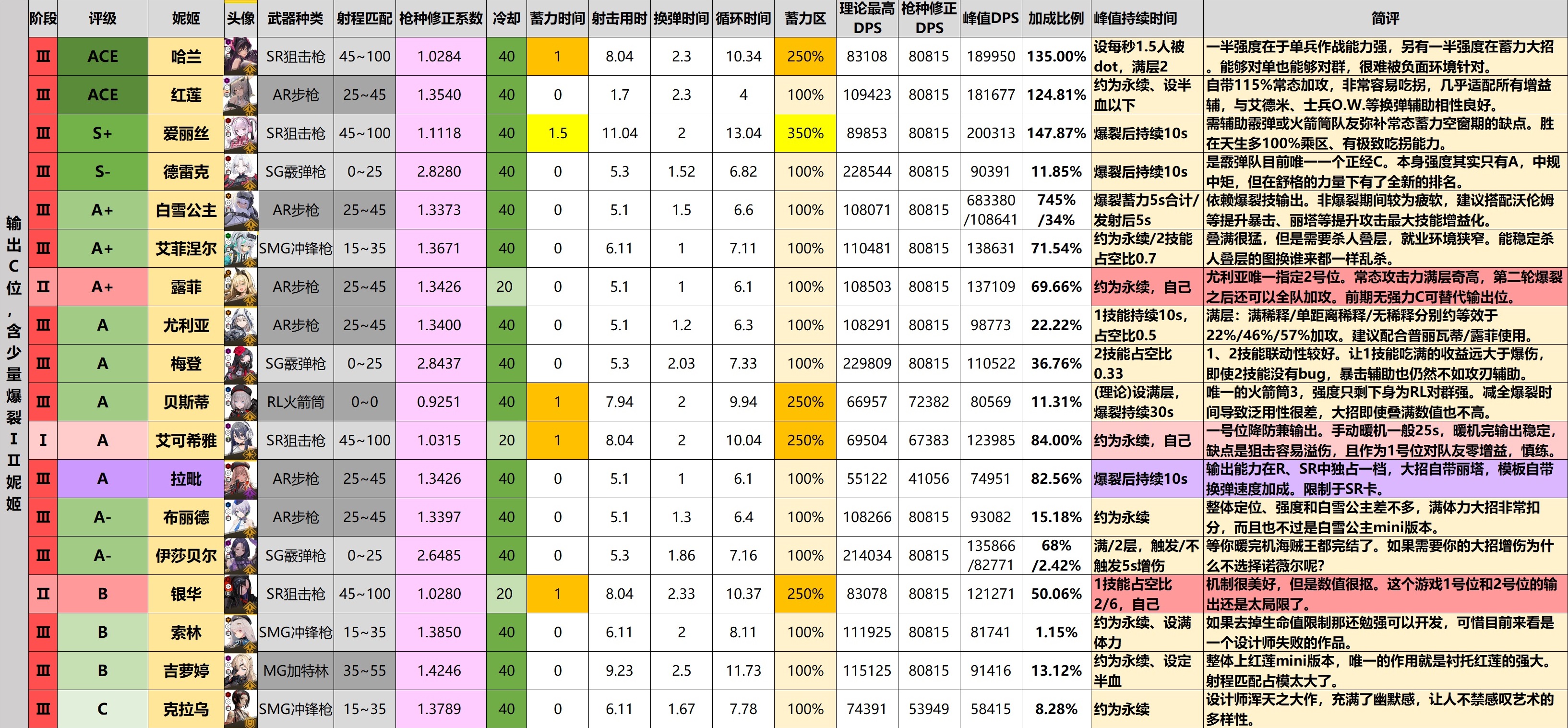Select the purple A rating cell for 拉毗

(x=102, y=478)
